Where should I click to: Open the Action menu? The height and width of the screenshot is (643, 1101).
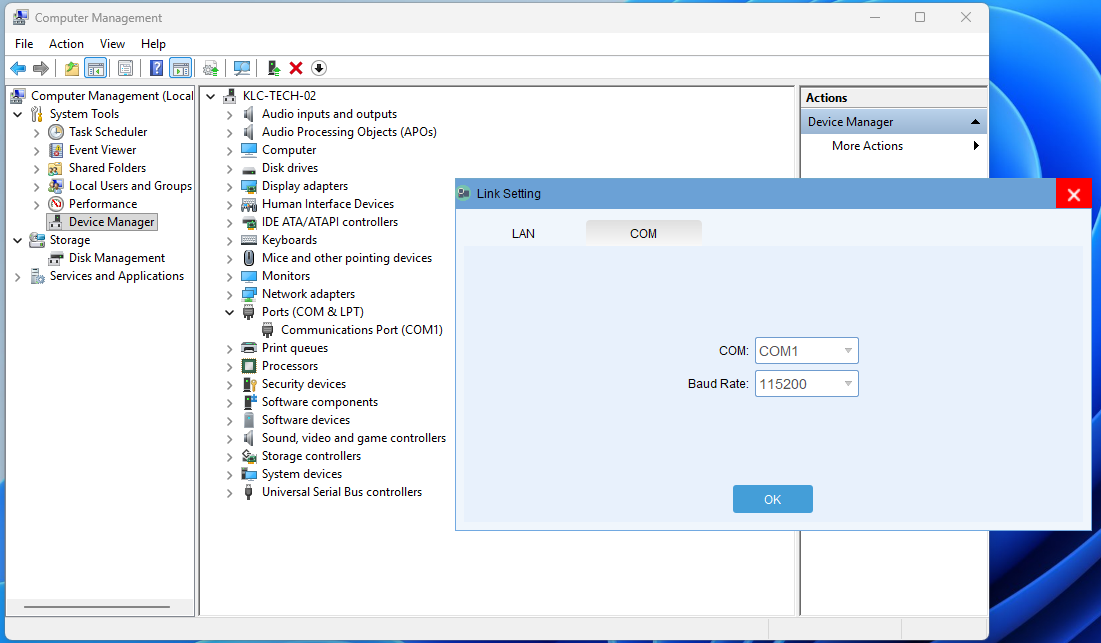pos(66,44)
